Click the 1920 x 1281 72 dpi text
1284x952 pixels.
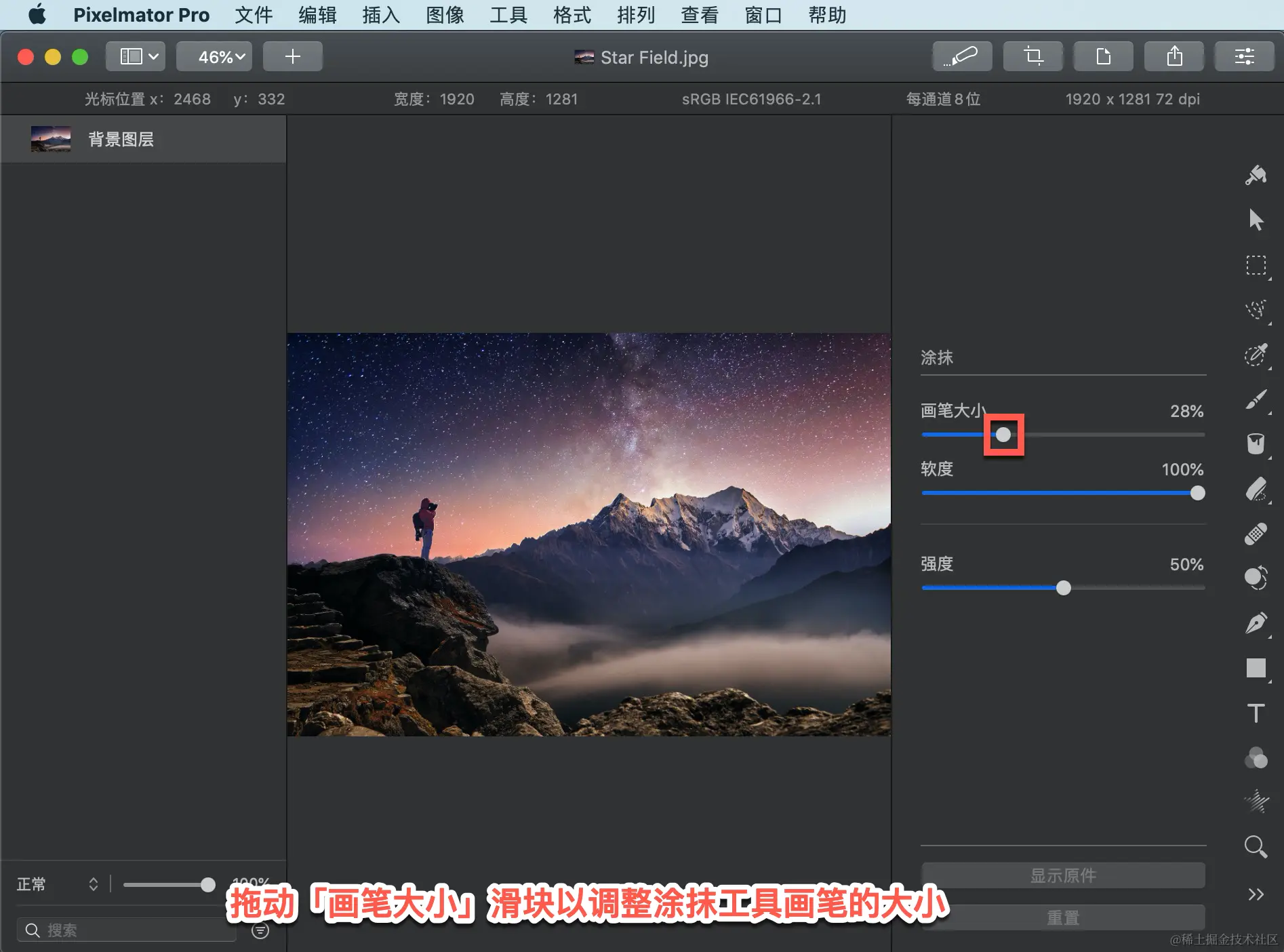pos(1132,99)
